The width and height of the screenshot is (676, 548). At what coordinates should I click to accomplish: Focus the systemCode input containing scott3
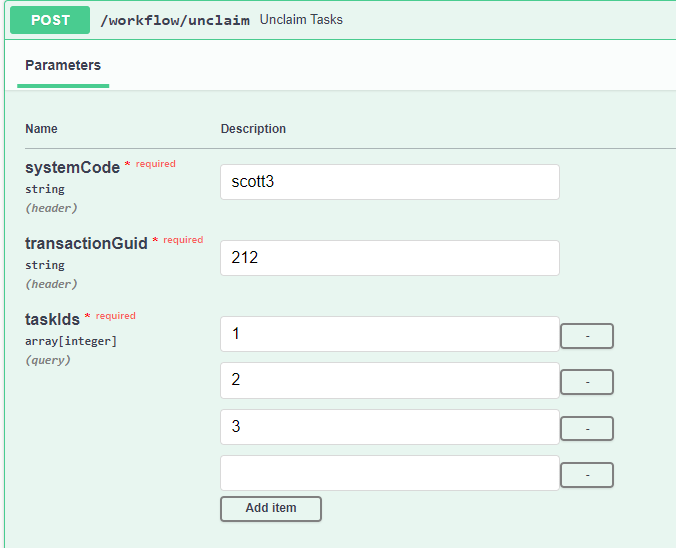coord(390,182)
